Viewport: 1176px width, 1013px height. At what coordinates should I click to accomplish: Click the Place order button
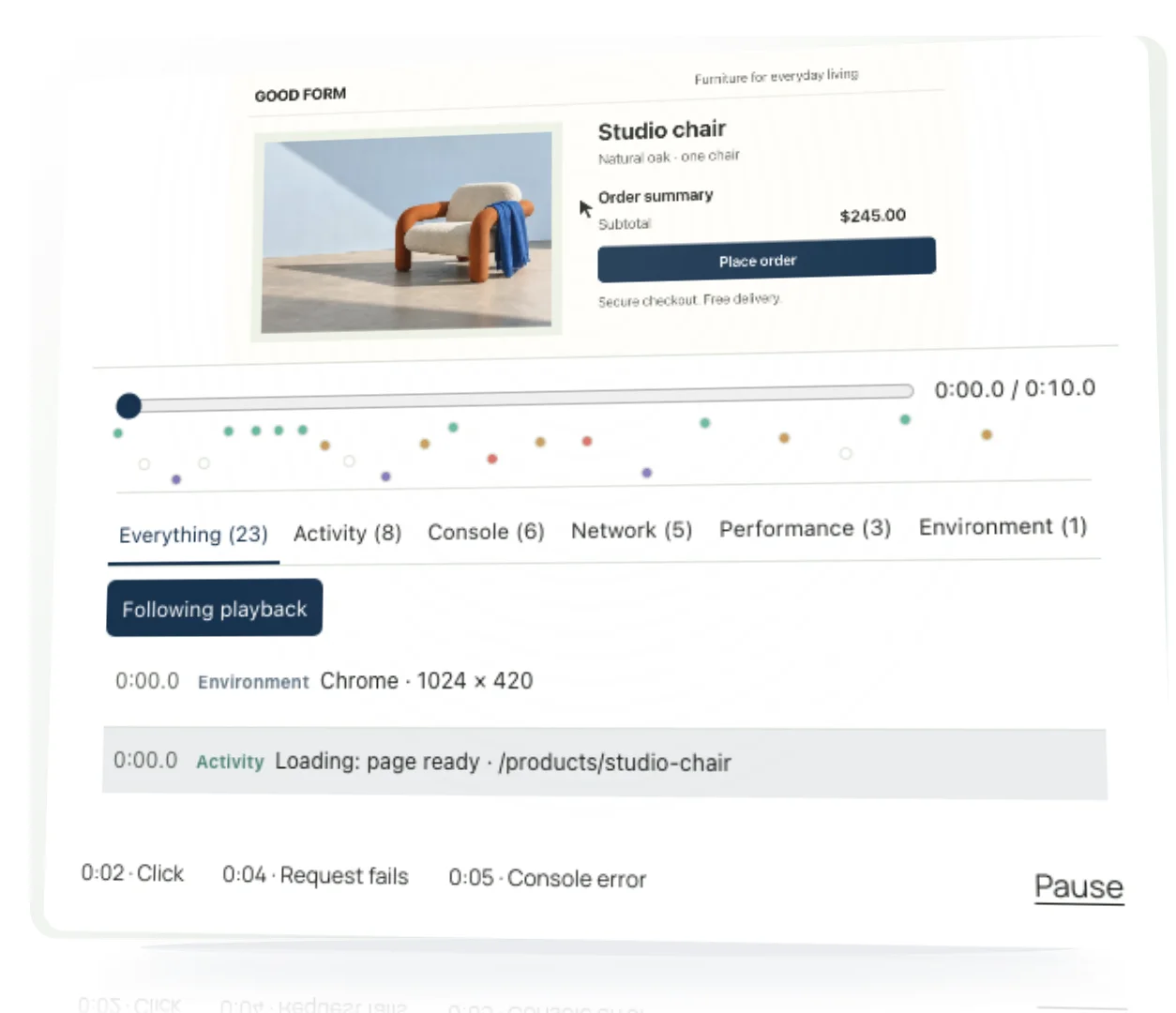766,260
